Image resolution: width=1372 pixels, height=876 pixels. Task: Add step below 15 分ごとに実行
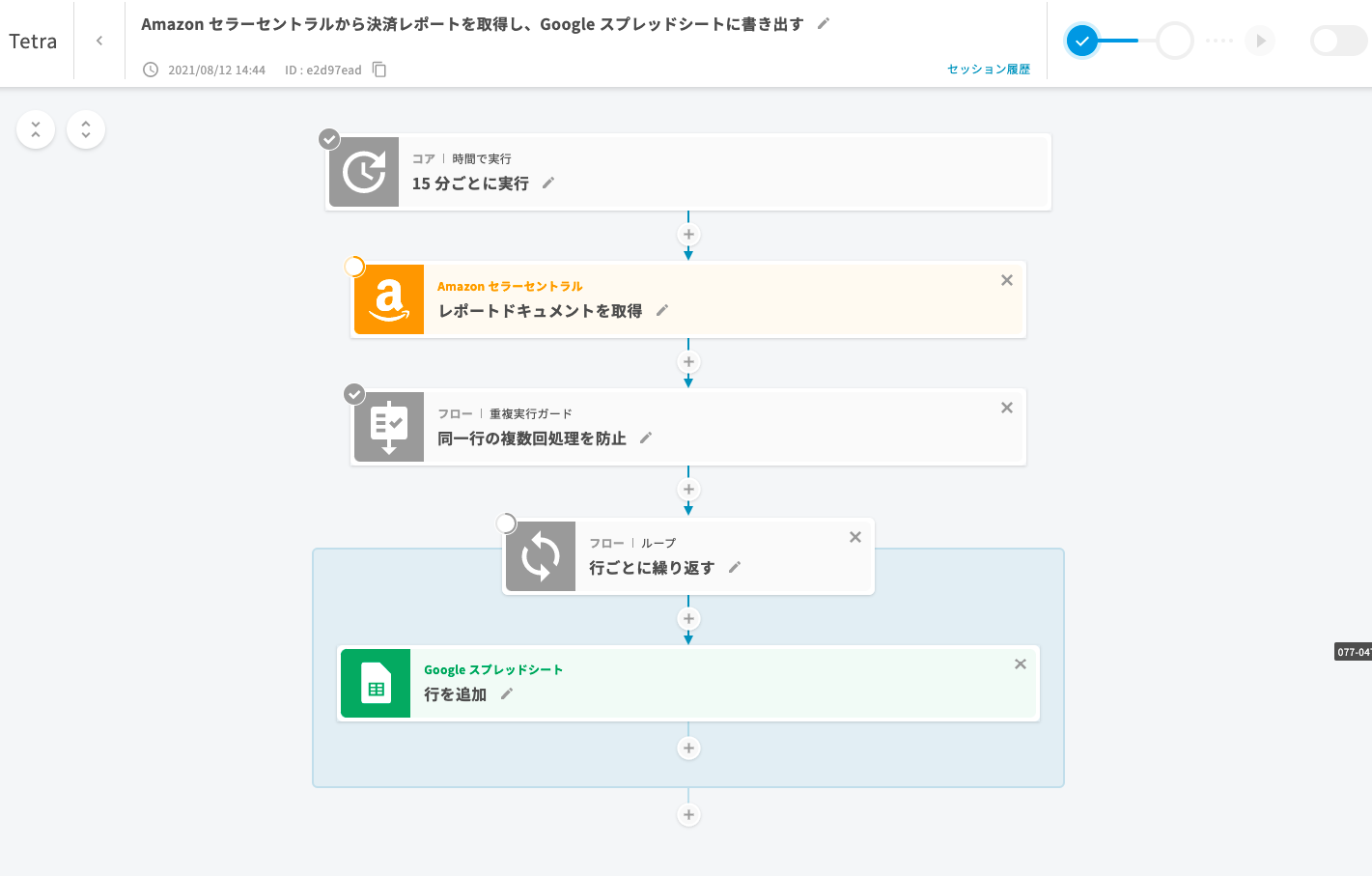click(x=688, y=235)
